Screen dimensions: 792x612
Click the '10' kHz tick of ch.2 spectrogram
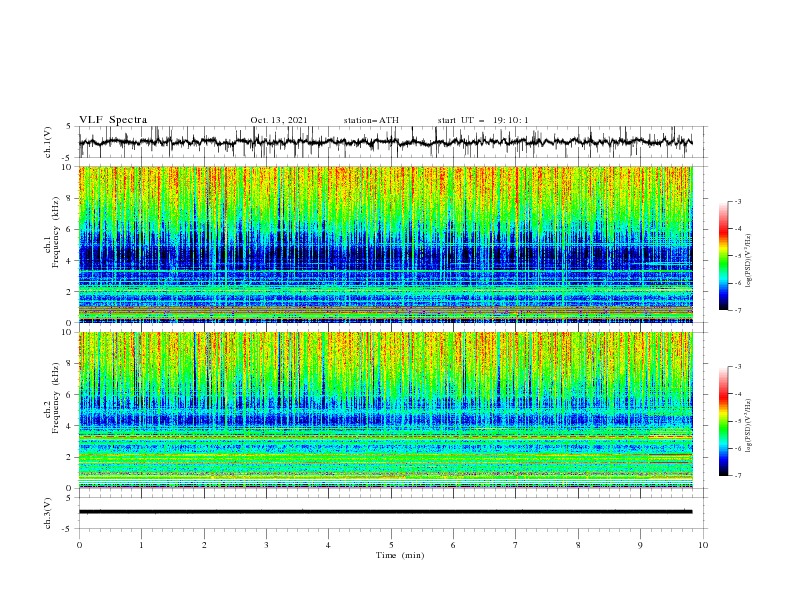click(68, 332)
